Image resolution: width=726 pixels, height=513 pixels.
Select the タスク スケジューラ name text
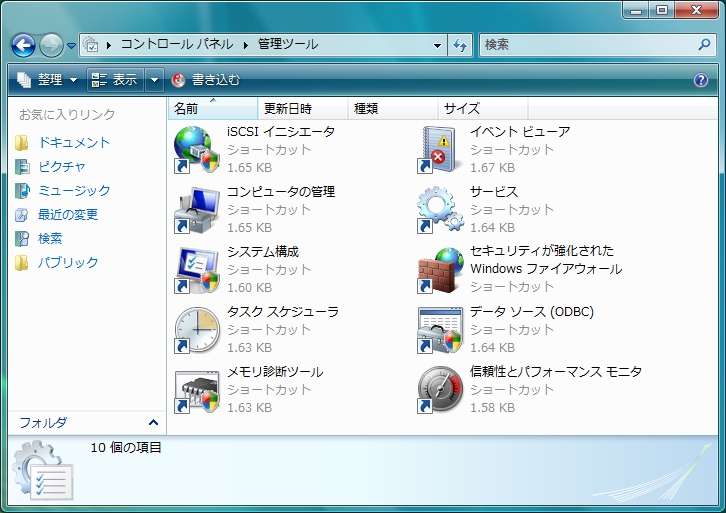click(x=283, y=312)
